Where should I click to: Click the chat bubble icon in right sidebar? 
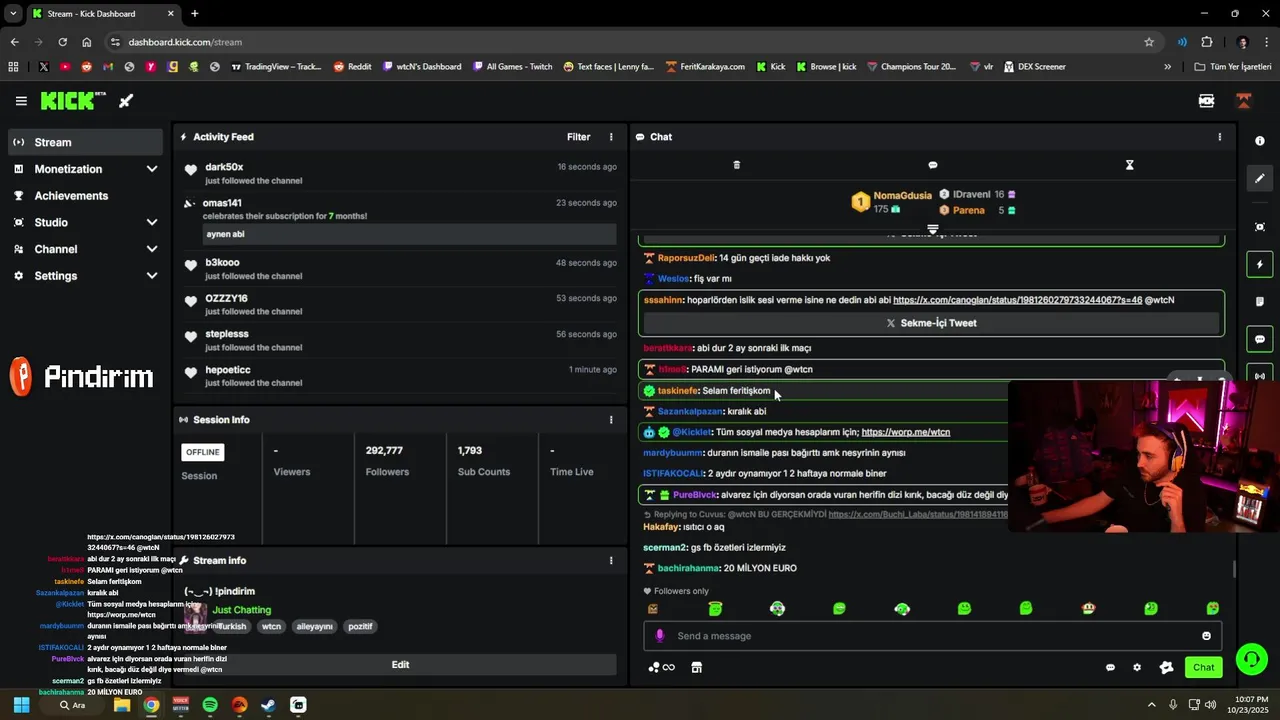1260,339
